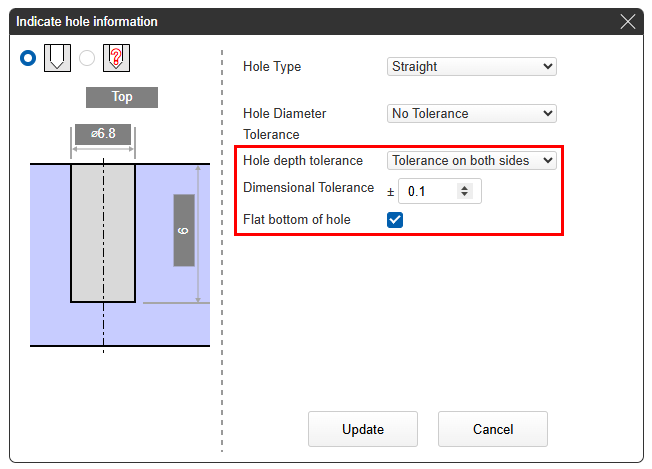The image size is (652, 469).
Task: Open the Hole Type dropdown
Action: tap(471, 67)
